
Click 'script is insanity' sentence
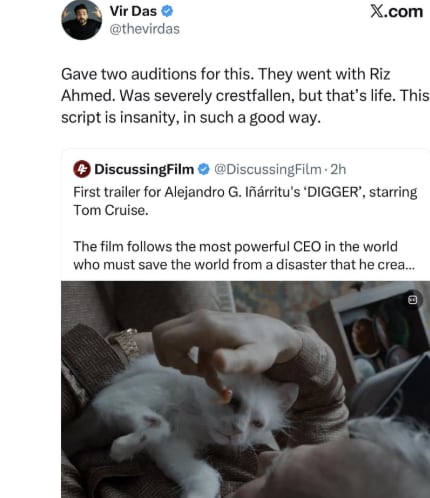191,118
